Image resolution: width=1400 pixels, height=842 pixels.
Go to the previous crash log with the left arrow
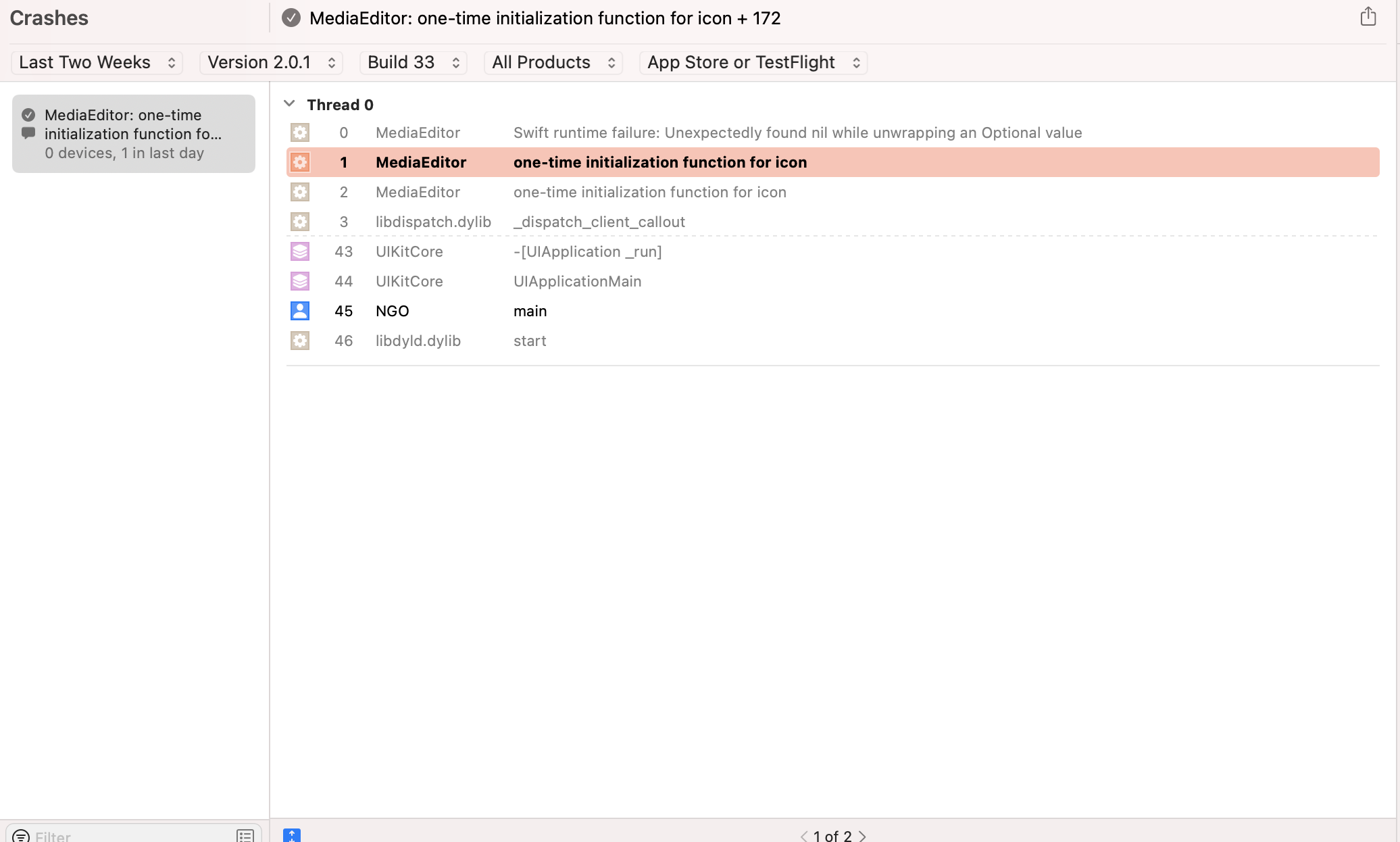pyautogui.click(x=804, y=836)
